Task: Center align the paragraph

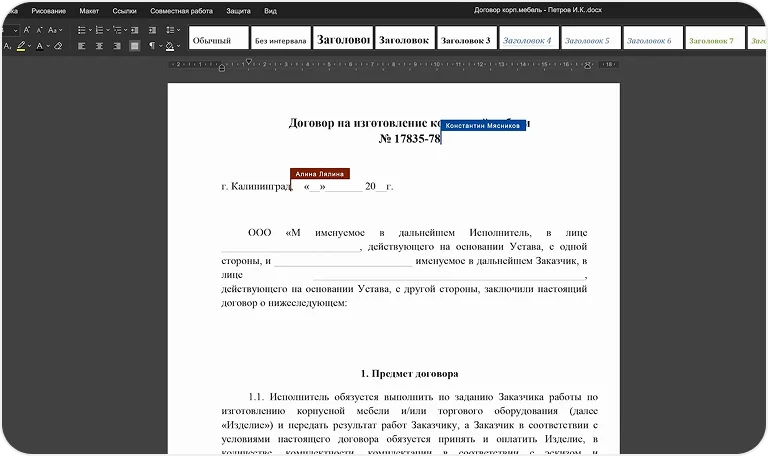Action: pyautogui.click(x=99, y=46)
